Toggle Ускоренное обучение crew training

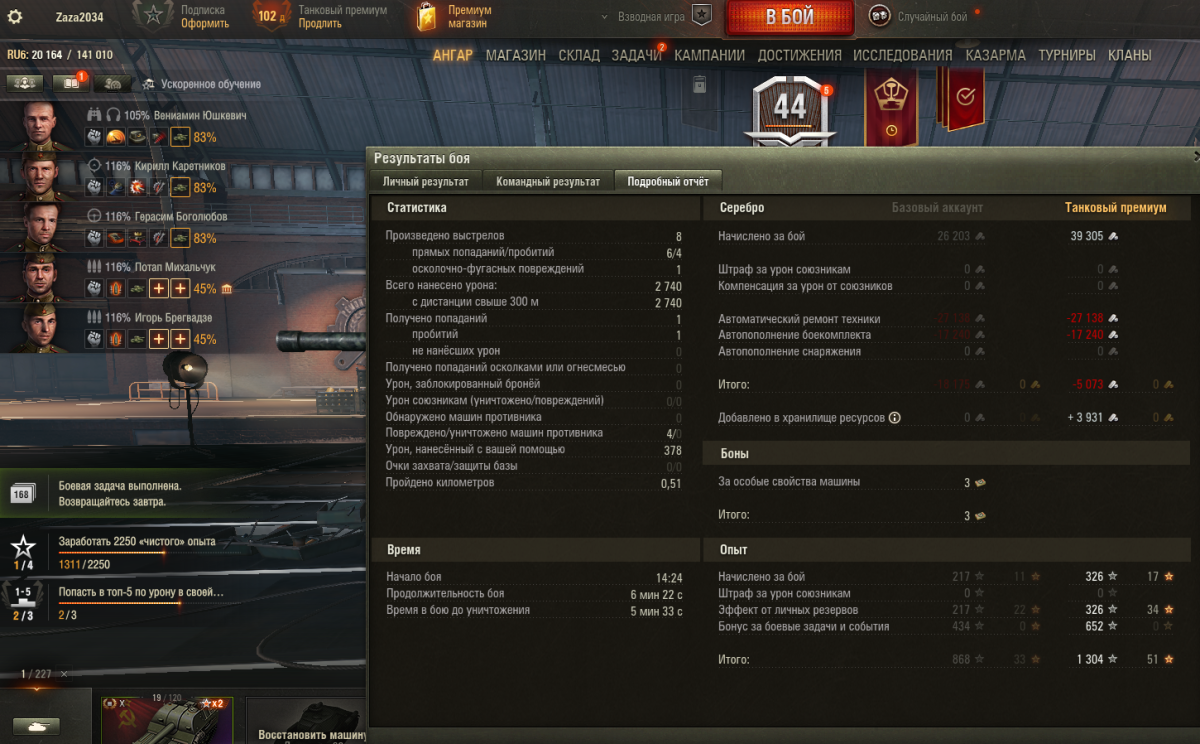click(x=201, y=84)
